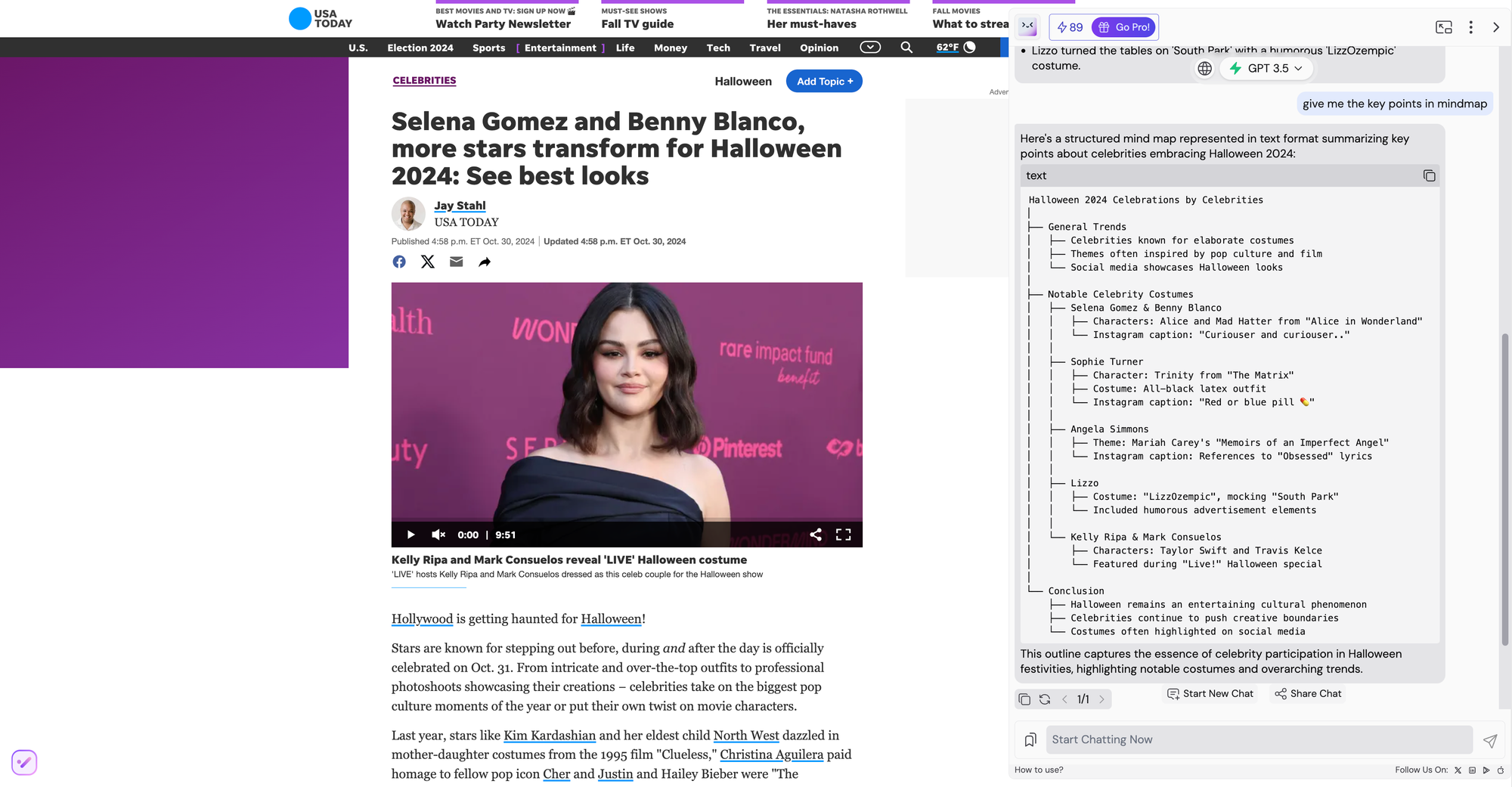This screenshot has width=1512, height=787.
Task: Click the 89 lightning credits counter
Action: click(x=1070, y=27)
